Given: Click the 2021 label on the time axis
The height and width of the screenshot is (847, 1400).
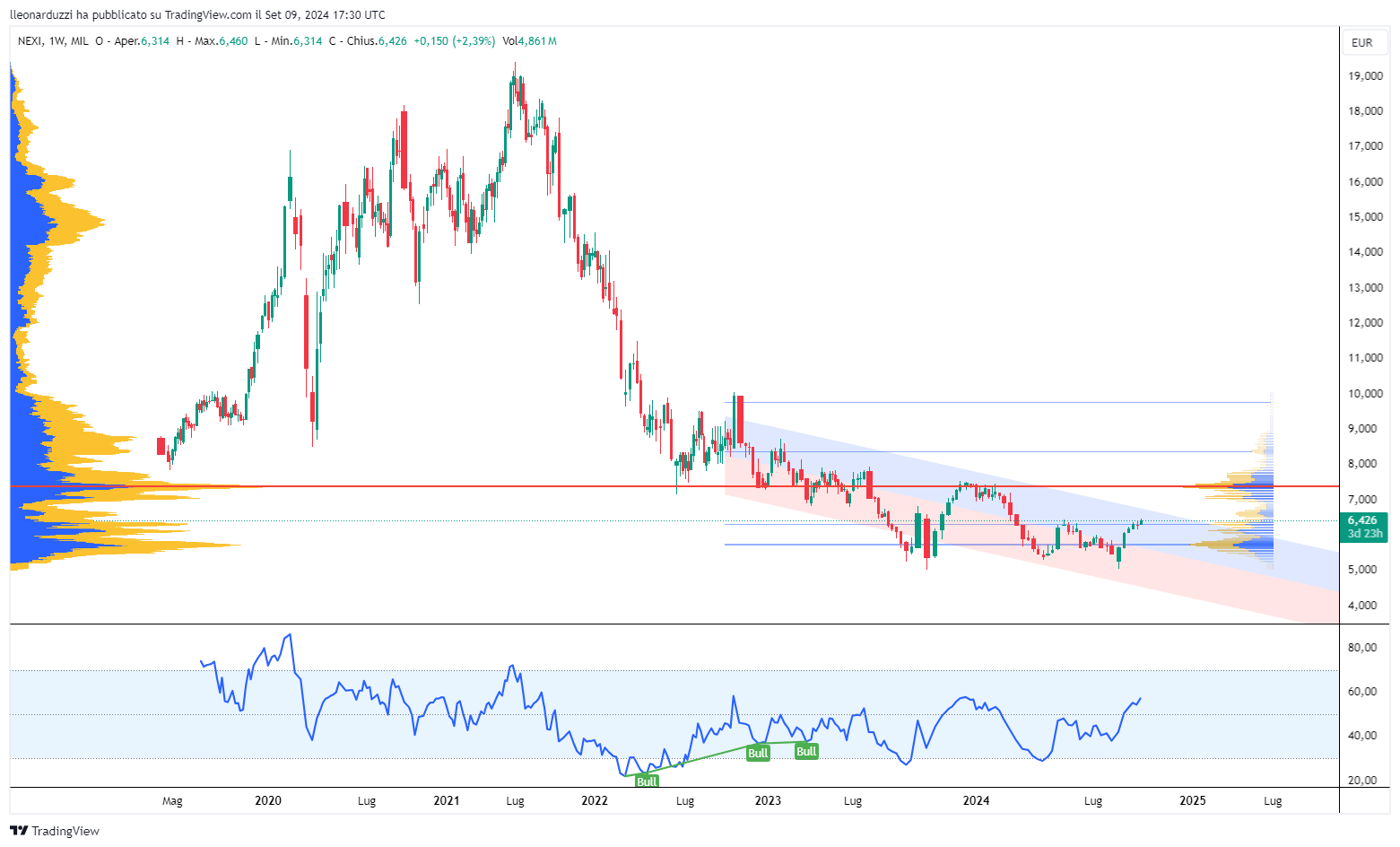Looking at the screenshot, I should (x=446, y=800).
